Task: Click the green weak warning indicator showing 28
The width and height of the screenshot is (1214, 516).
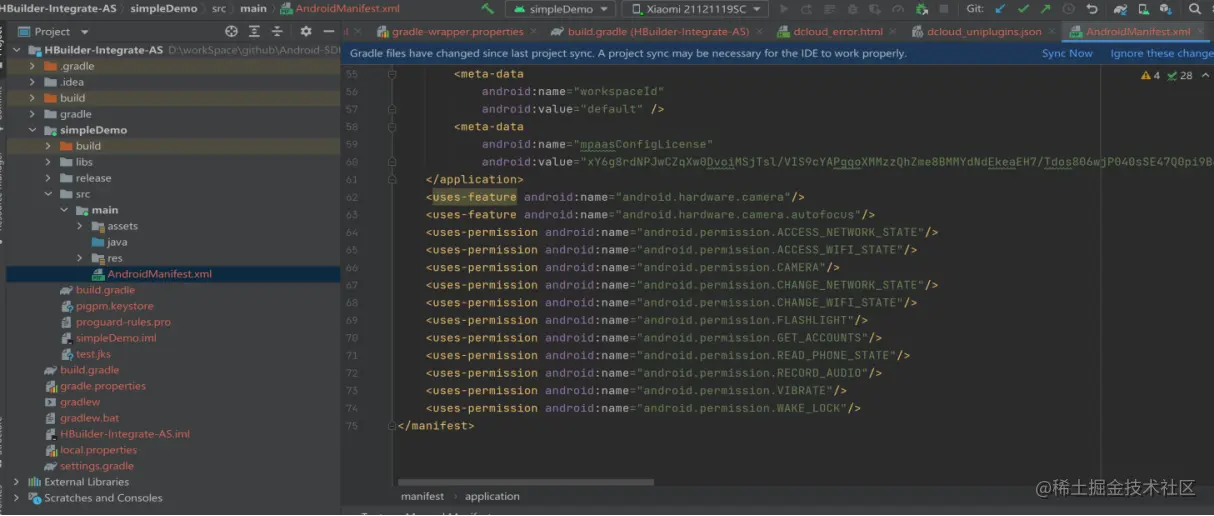Action: coord(1181,75)
